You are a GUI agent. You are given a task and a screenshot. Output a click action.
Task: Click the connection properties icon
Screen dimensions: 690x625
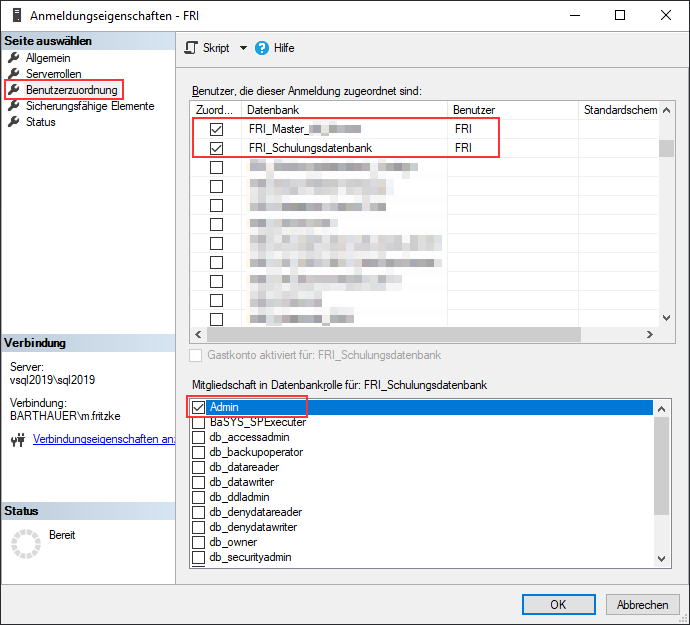tap(17, 439)
